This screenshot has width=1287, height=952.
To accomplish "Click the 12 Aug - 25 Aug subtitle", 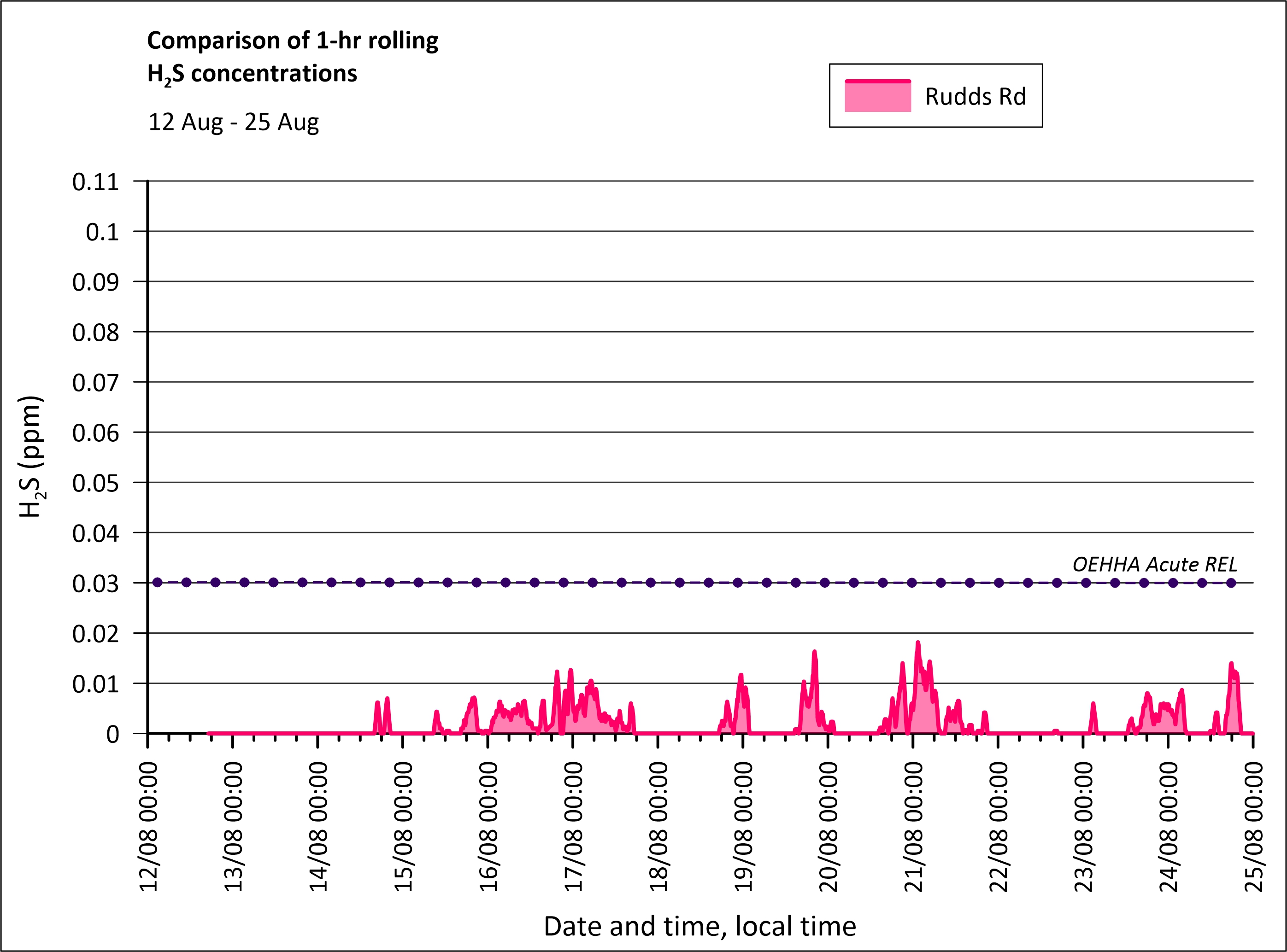I will [x=233, y=122].
